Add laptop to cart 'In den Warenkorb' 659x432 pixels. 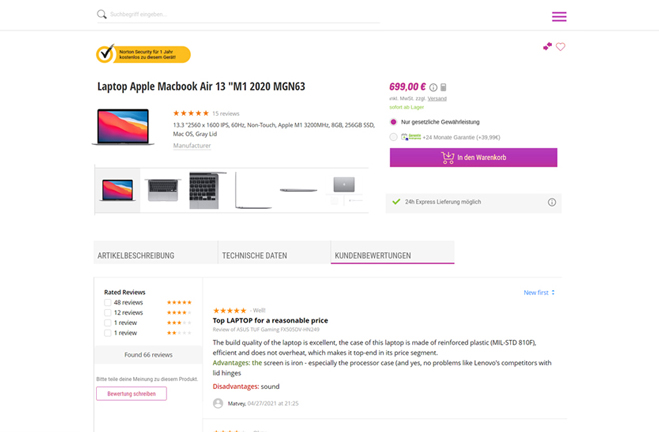click(473, 158)
